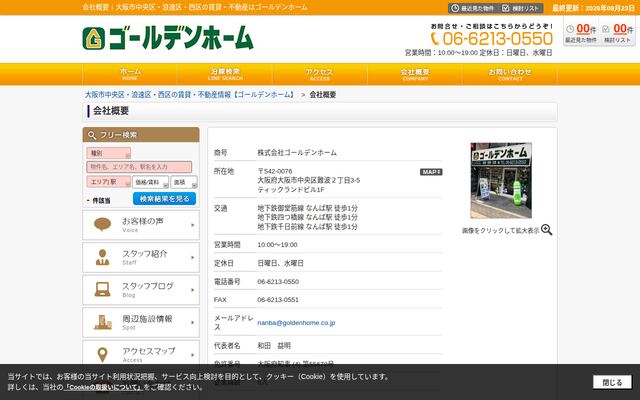Image resolution: width=640 pixels, height=400 pixels.
Task: Click the 検索結果を見る button
Action: coord(164,199)
